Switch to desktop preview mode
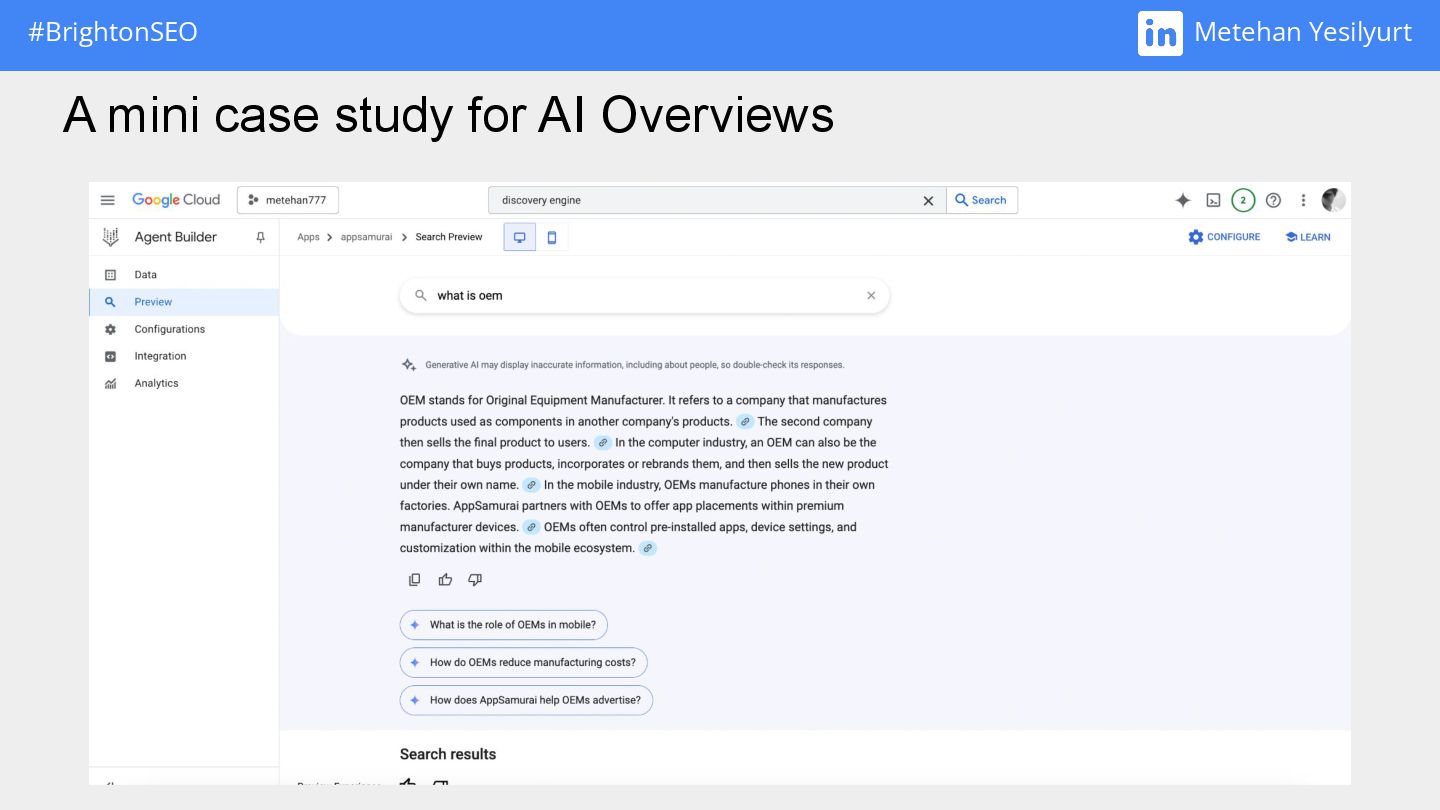The image size is (1440, 810). (519, 237)
